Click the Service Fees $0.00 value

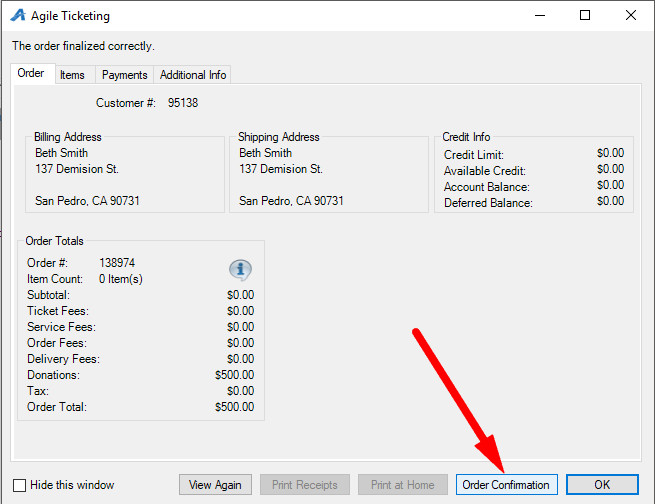(x=240, y=327)
